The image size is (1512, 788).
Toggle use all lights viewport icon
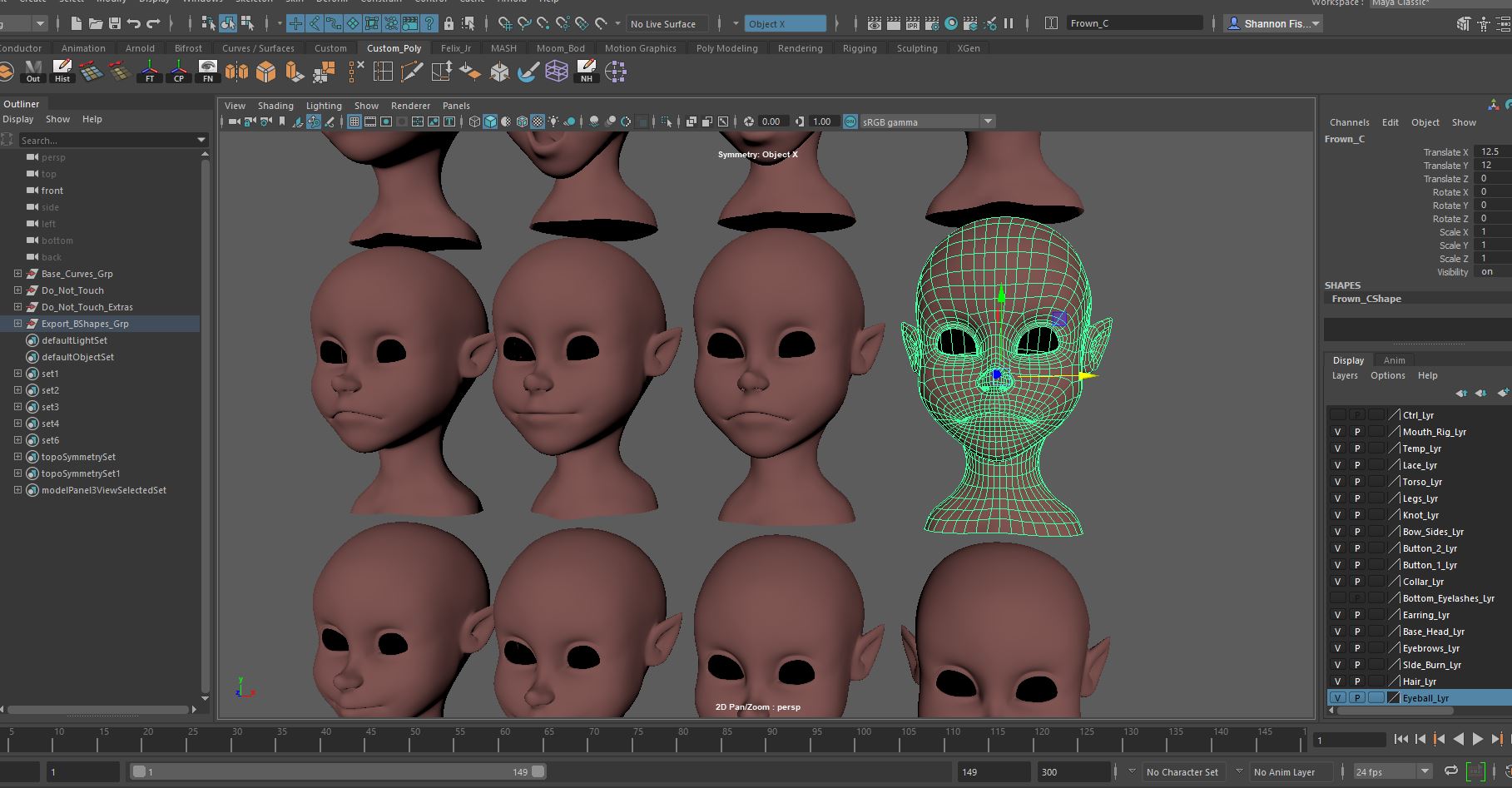pos(554,121)
